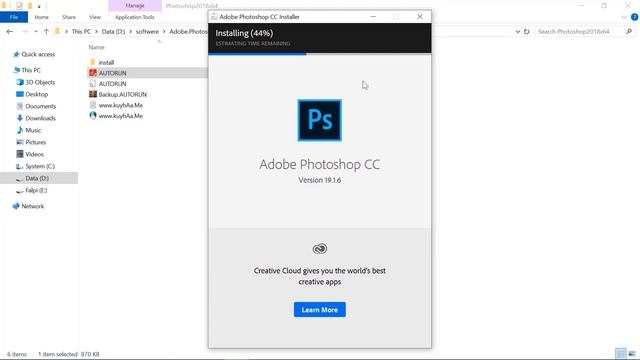
Task: Click the quick access properties checkmark icon
Action: click(19, 6)
